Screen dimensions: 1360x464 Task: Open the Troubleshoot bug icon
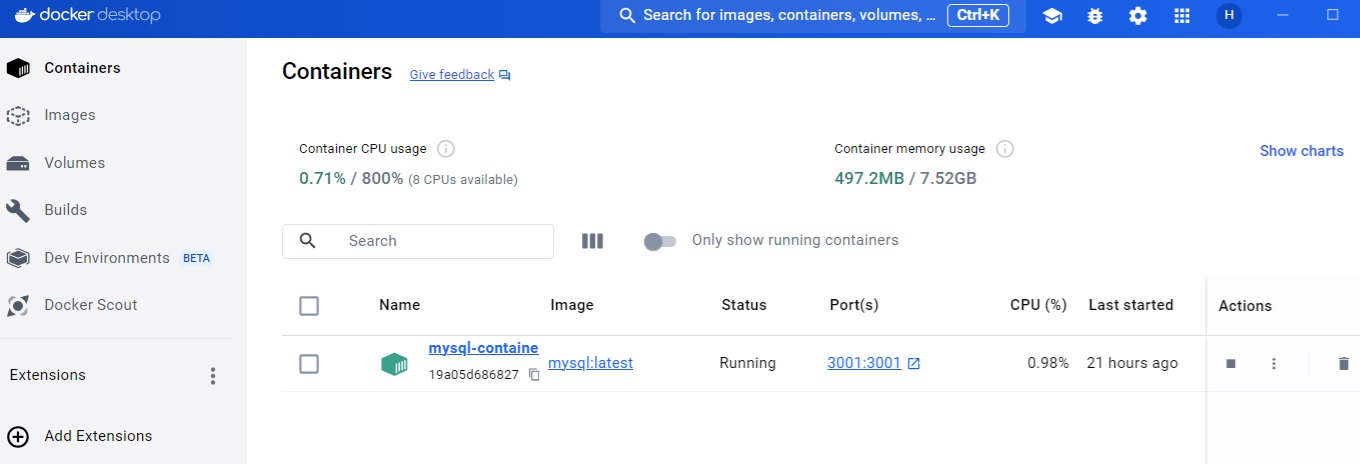pos(1095,16)
